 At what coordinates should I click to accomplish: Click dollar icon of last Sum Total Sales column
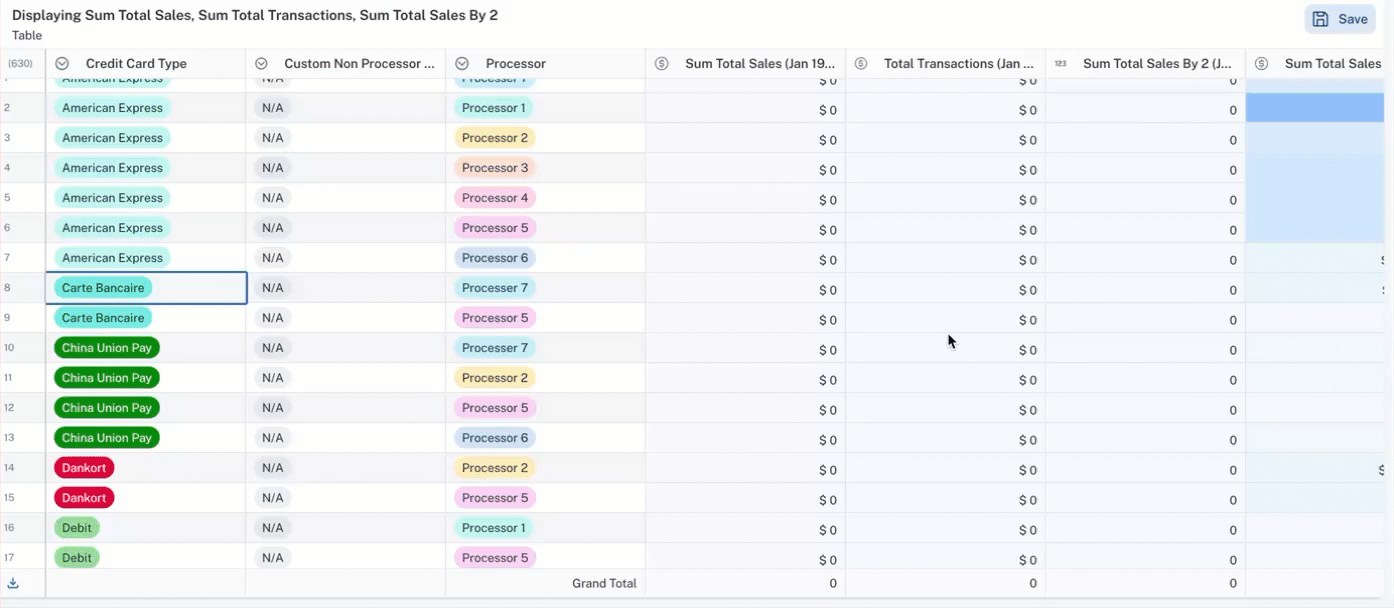pos(1261,64)
